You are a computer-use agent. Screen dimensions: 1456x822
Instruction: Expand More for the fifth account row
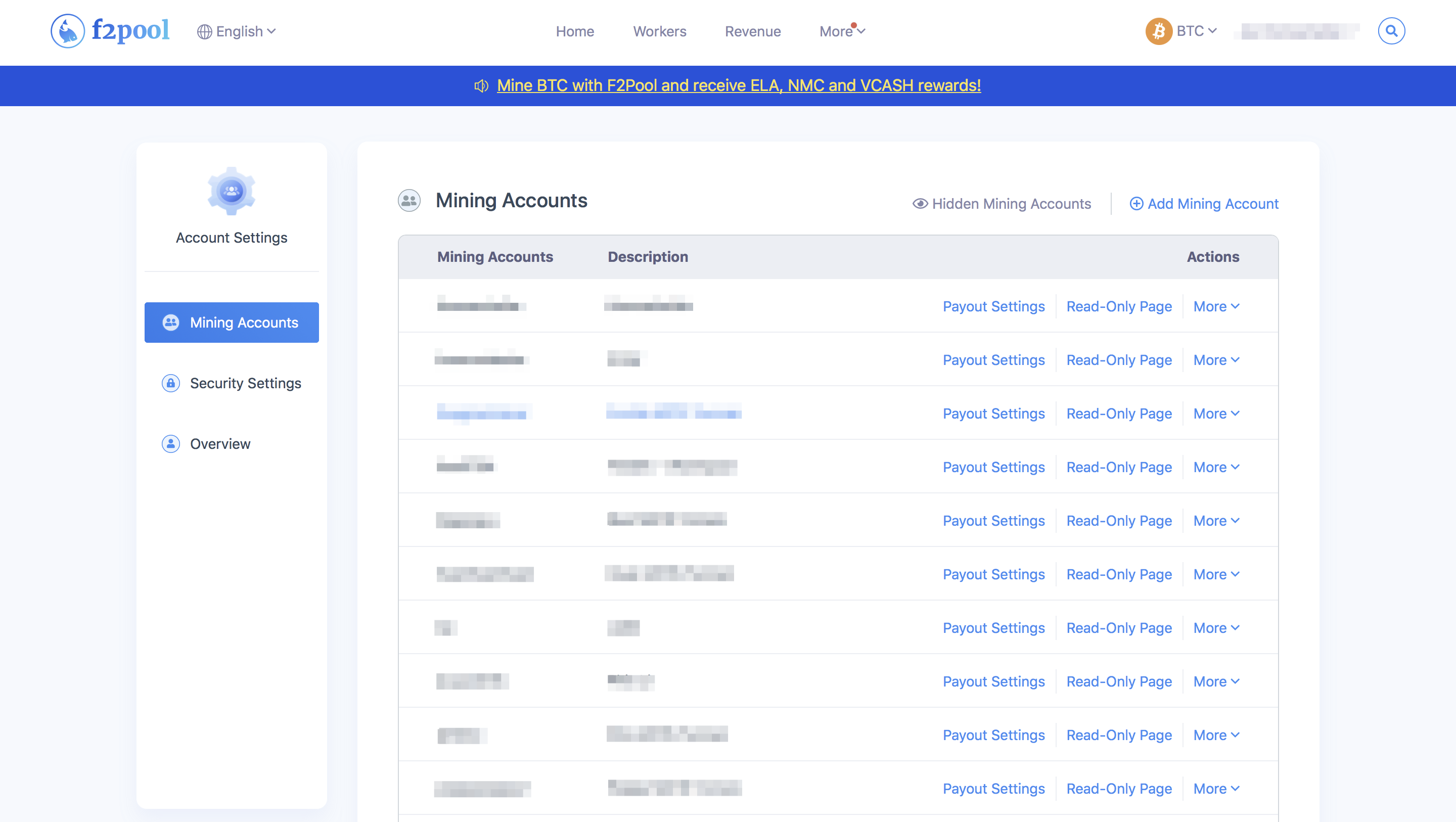1216,521
